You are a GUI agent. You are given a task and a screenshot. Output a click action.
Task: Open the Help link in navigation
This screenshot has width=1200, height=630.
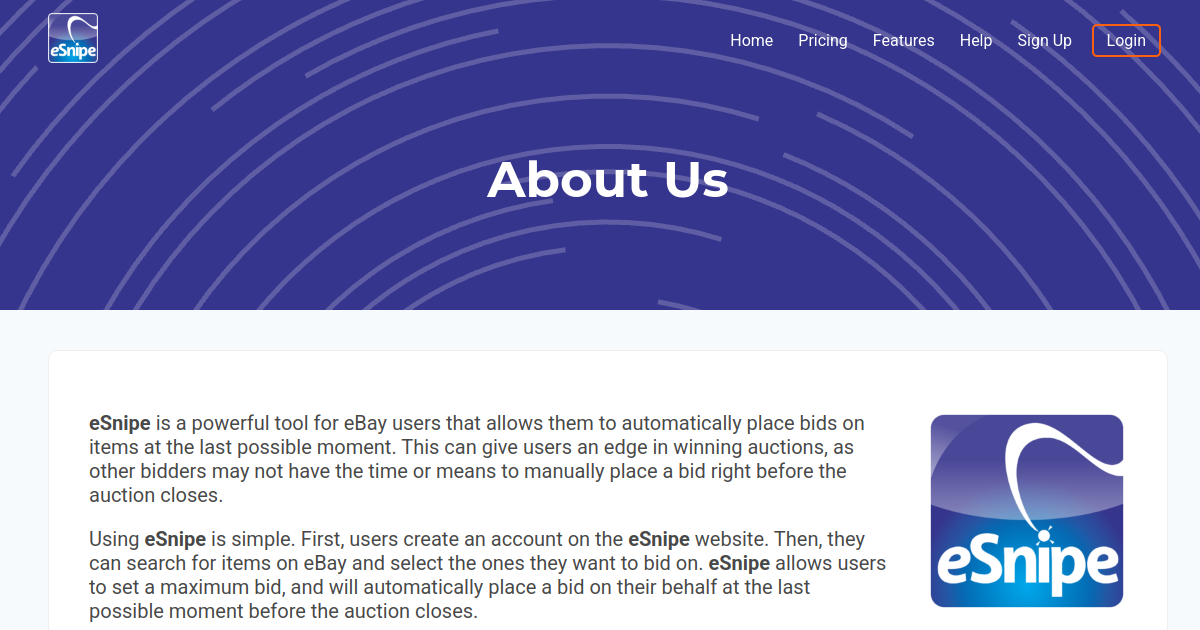click(975, 40)
